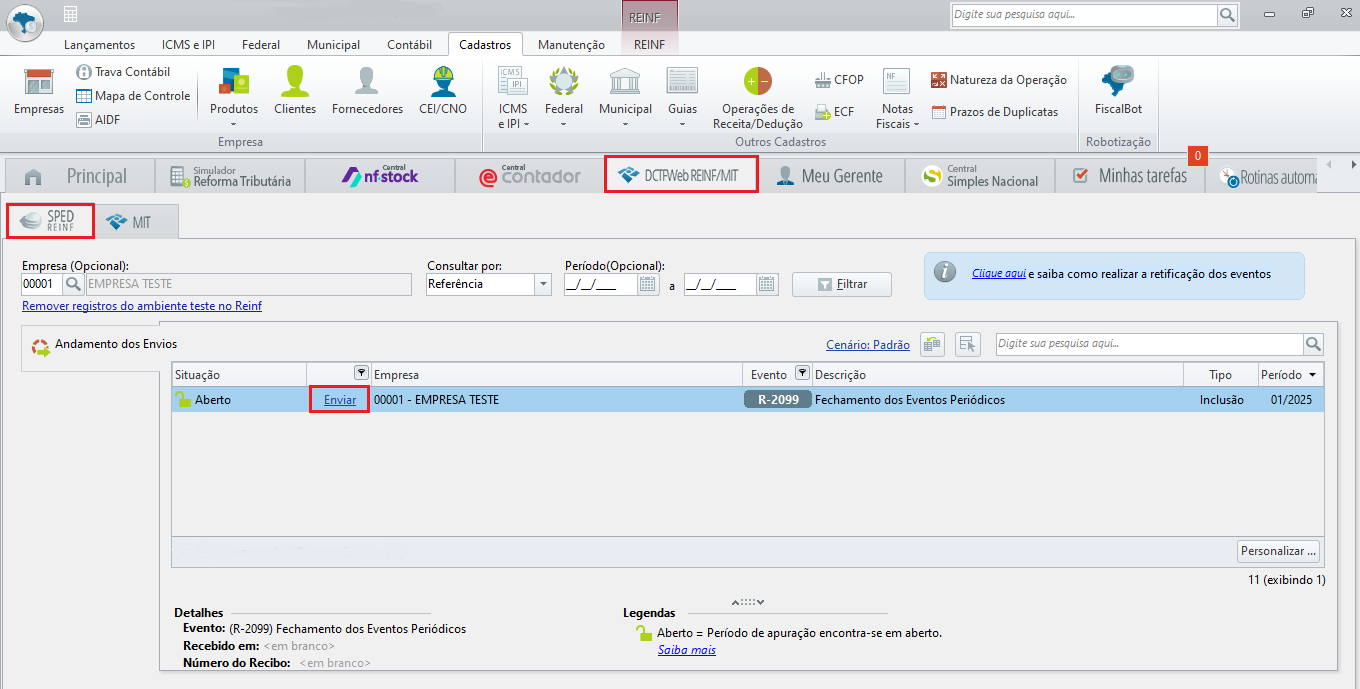Expand the Produtos dropdown in ribbon

(x=233, y=124)
